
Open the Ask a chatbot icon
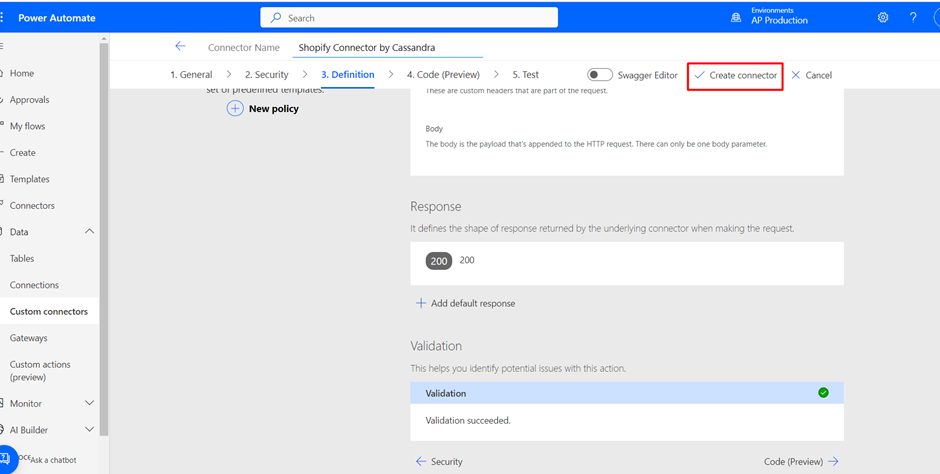(x=6, y=459)
